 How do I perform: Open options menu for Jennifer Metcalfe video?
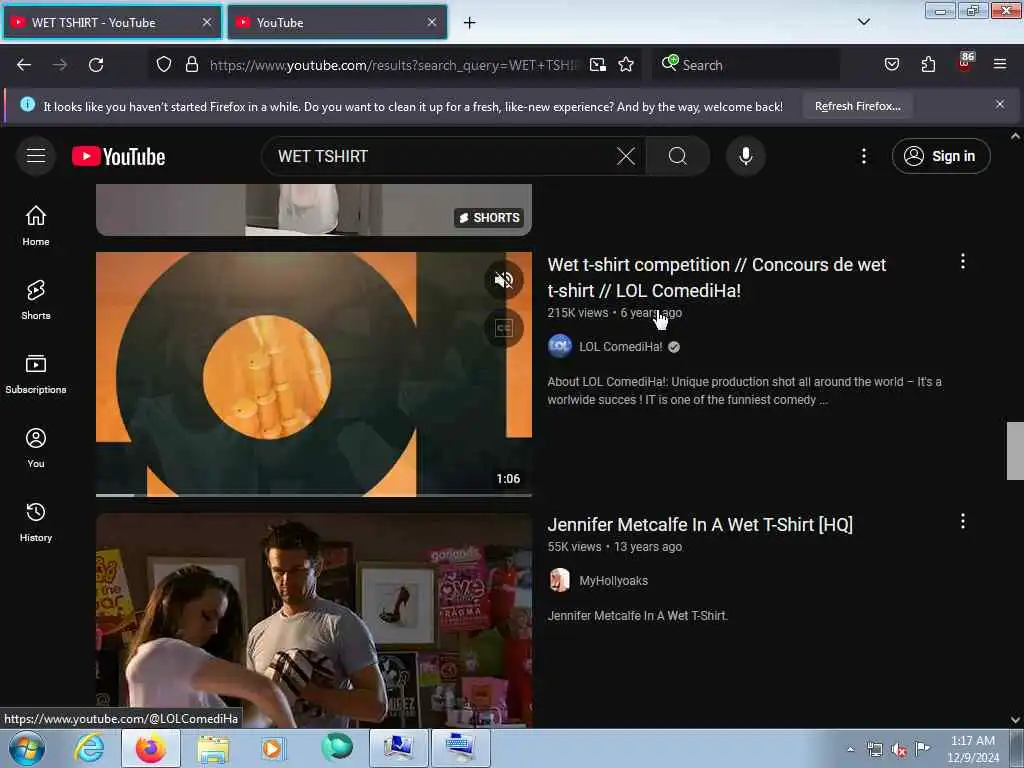point(963,521)
